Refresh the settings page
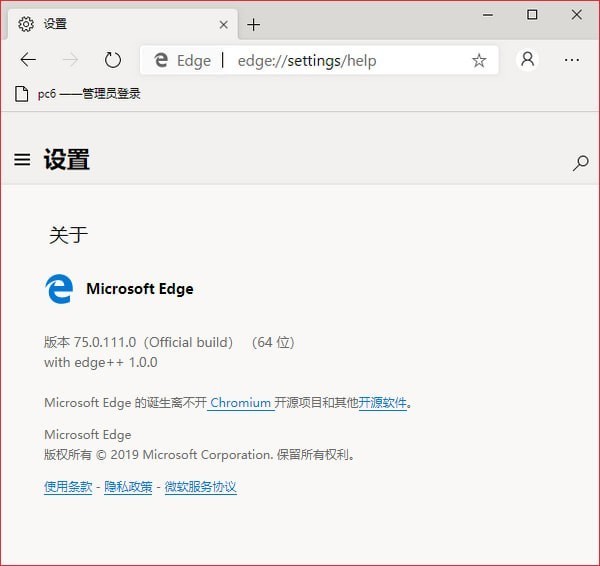This screenshot has width=600, height=566. click(113, 60)
